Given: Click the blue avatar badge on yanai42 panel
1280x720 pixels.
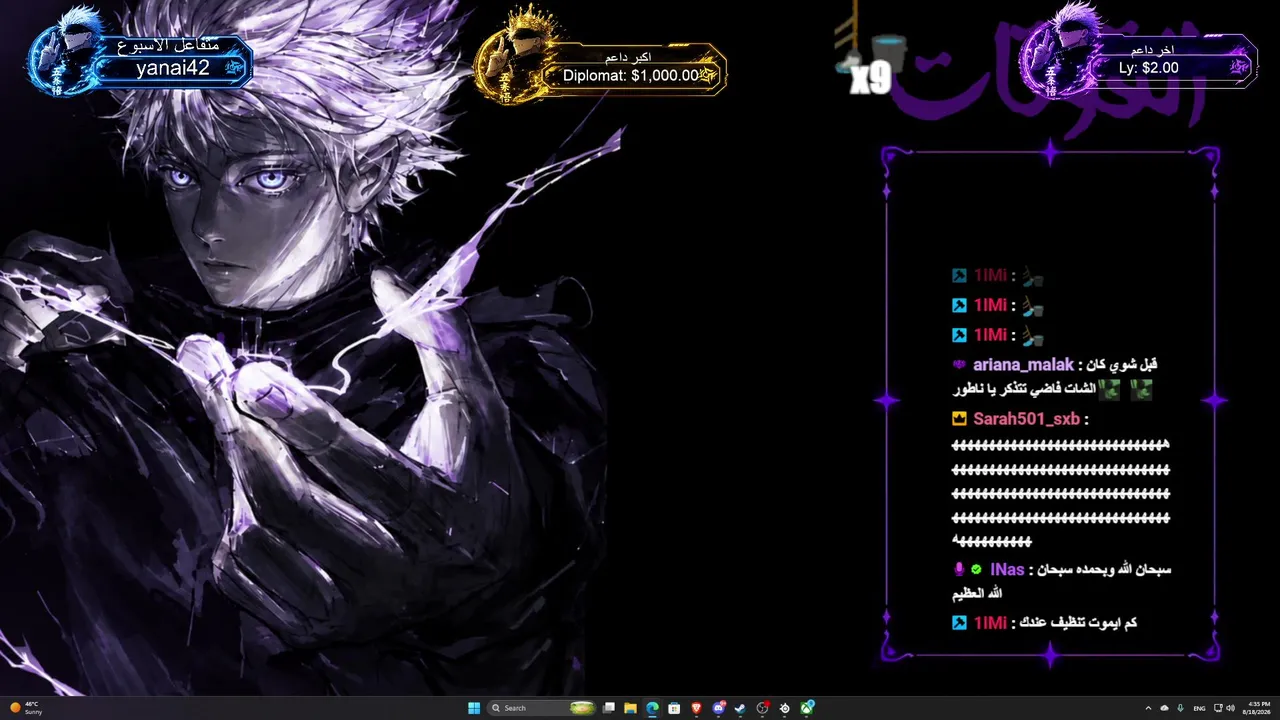Looking at the screenshot, I should [64, 52].
